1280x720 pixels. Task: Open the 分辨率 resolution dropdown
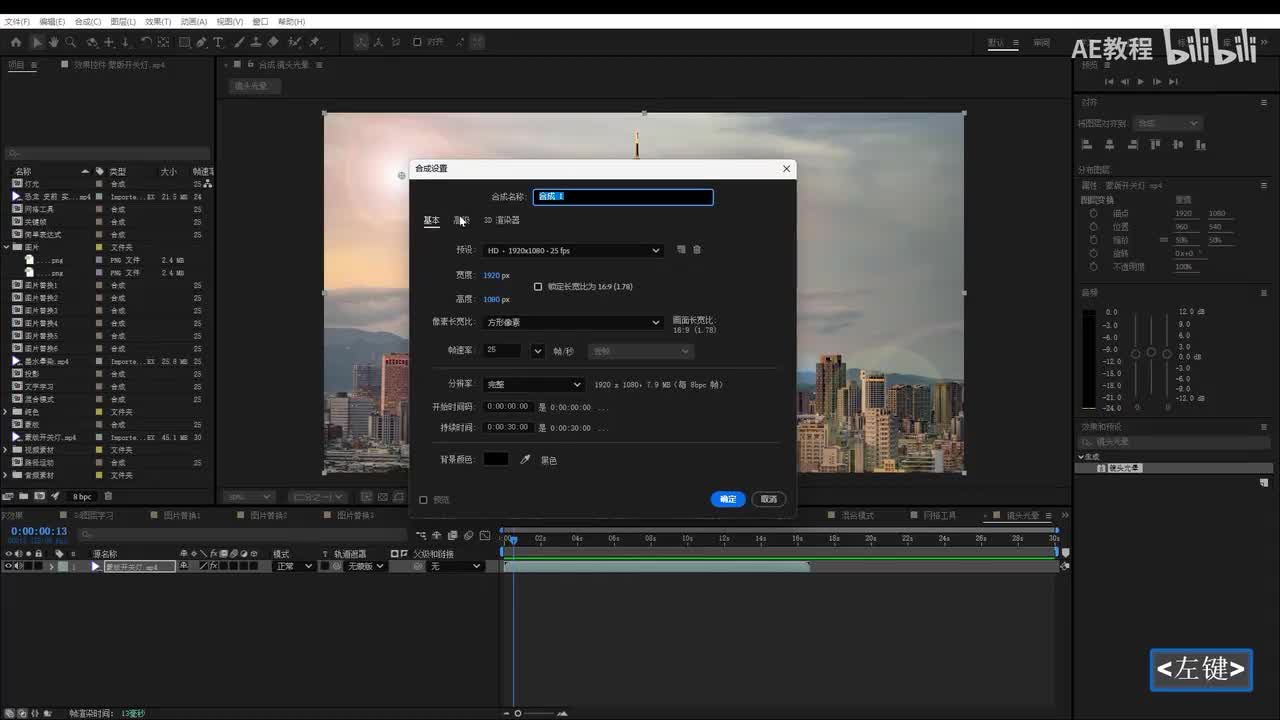533,385
